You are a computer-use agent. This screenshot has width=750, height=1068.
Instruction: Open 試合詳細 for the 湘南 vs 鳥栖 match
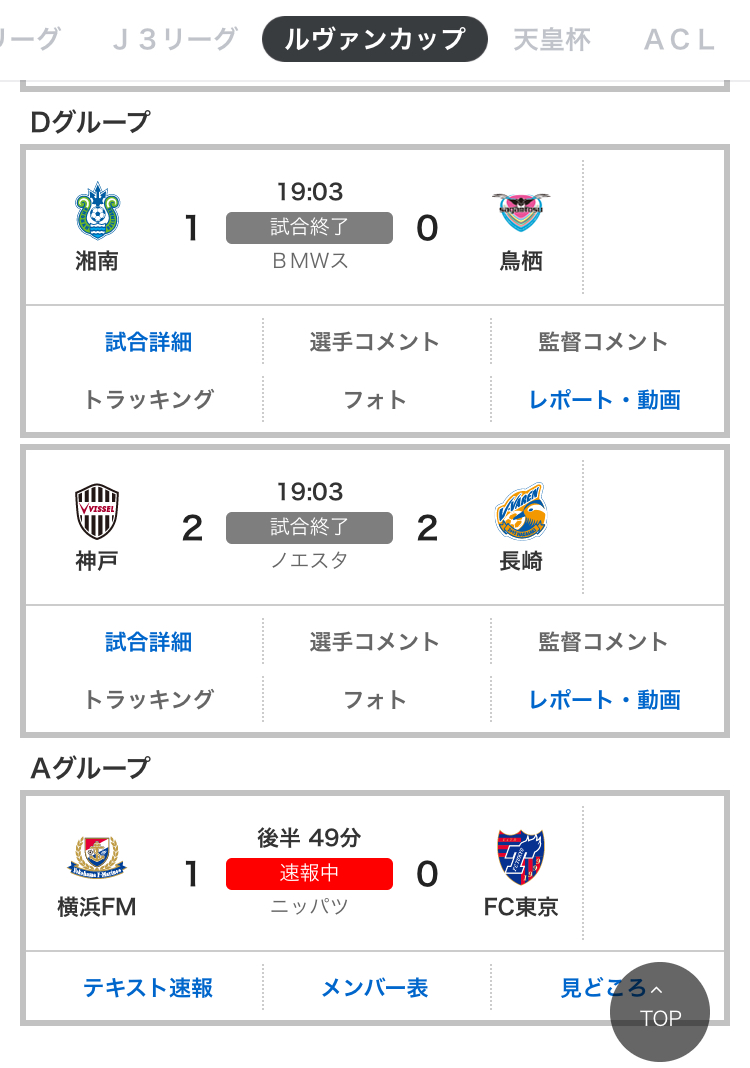pos(148,342)
